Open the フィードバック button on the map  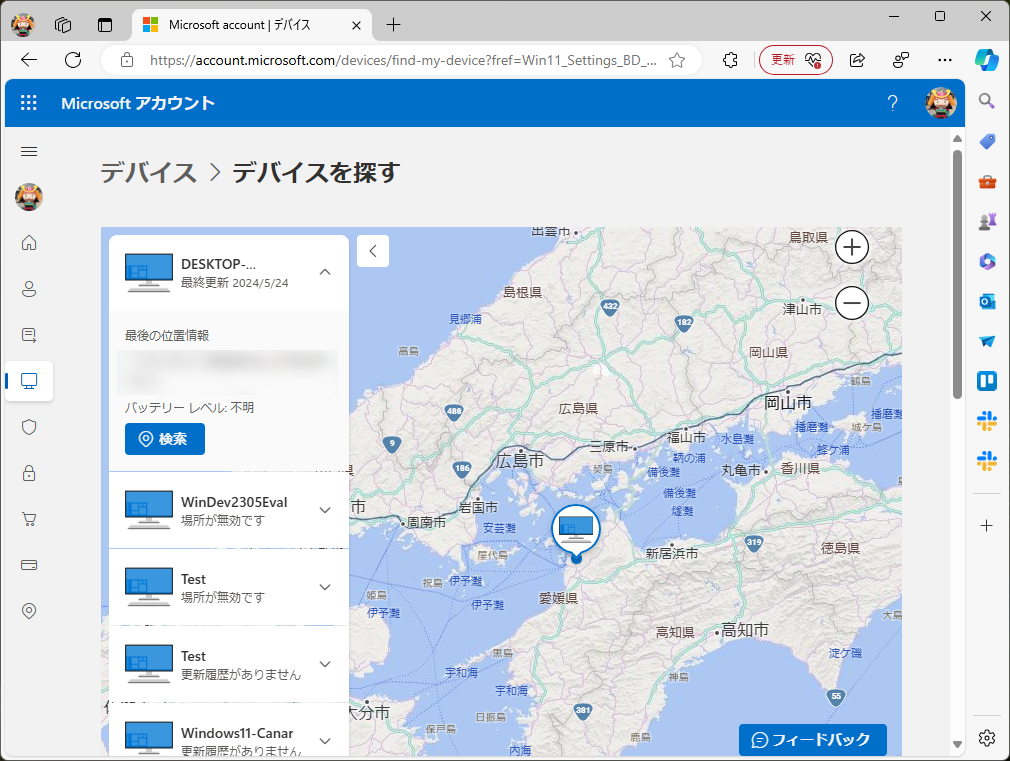tap(812, 740)
